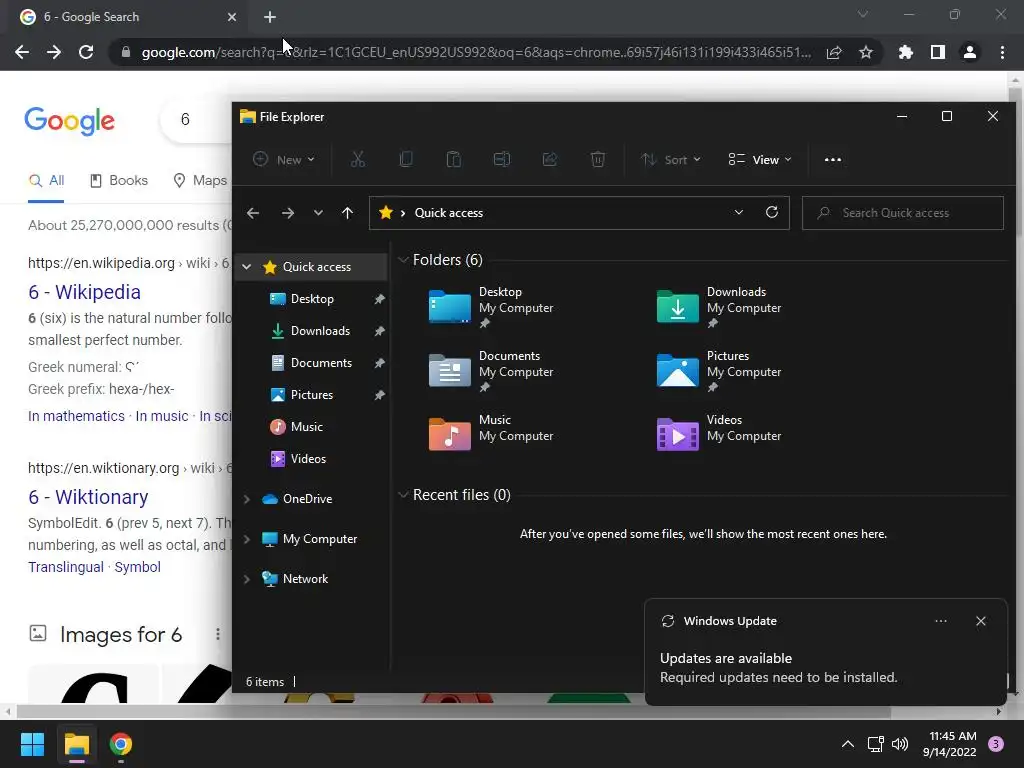Click the Chrome address bar URL

476,52
